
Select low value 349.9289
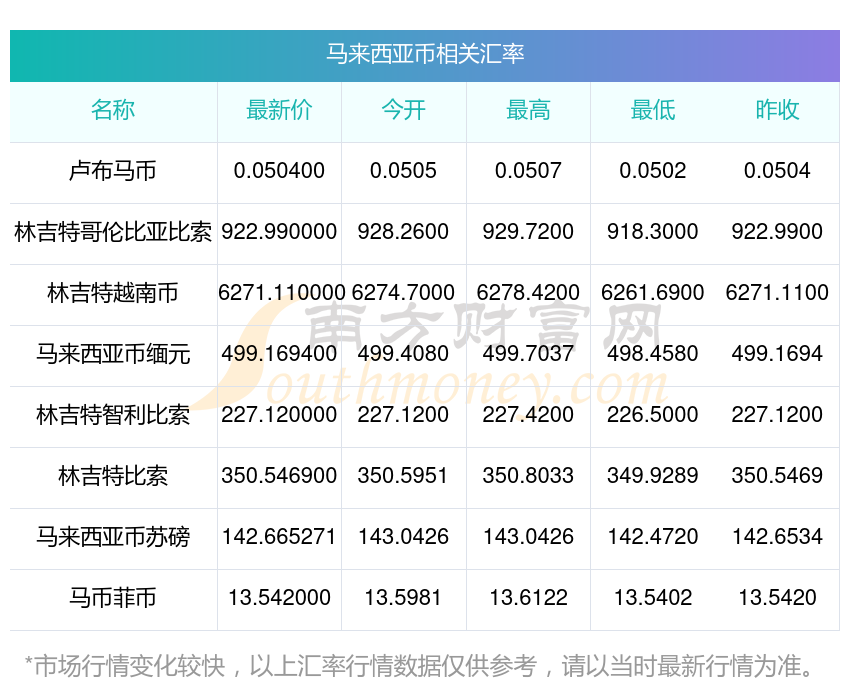point(653,476)
